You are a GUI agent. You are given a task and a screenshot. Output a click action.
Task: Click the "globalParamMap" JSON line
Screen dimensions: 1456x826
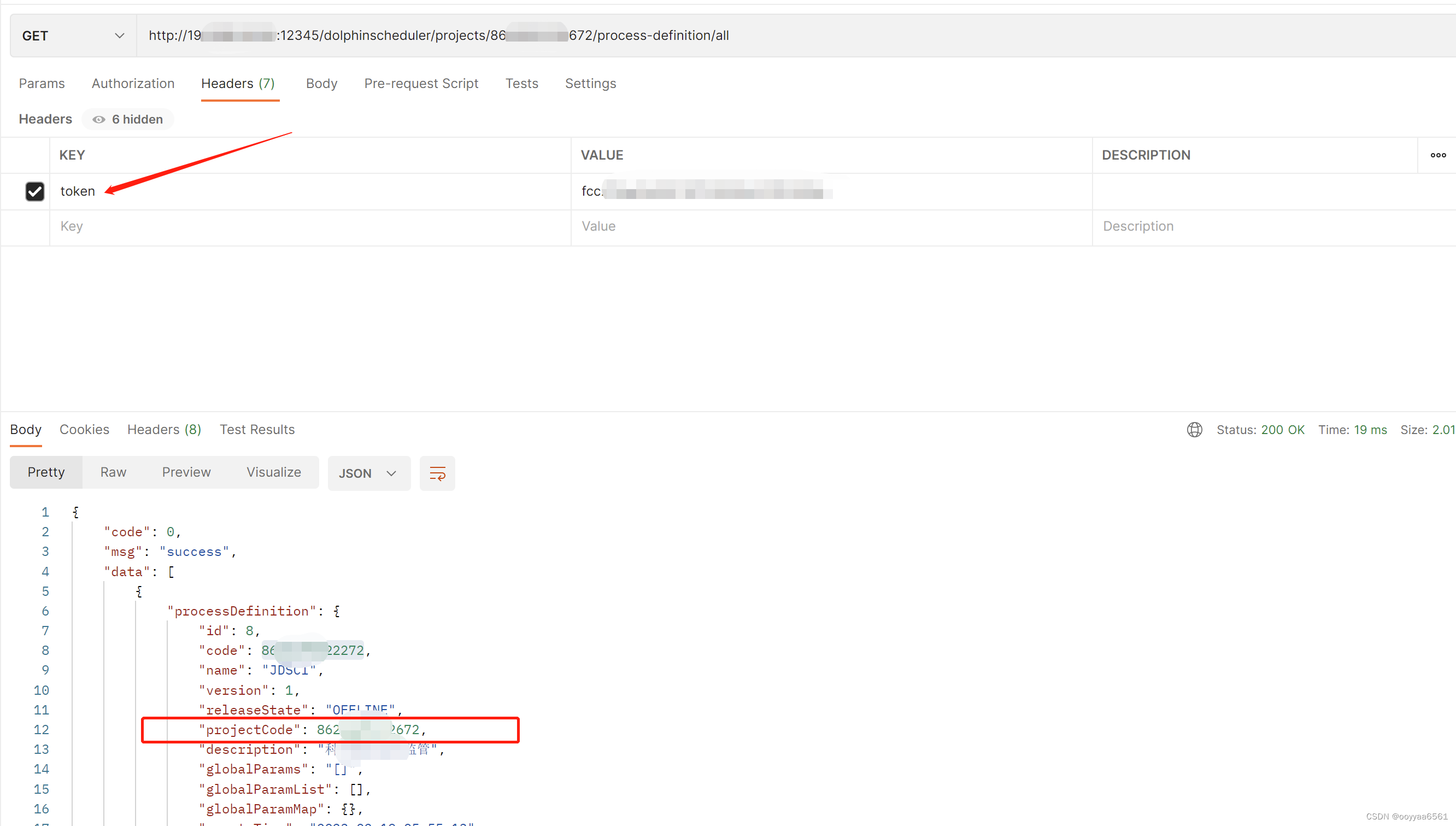281,810
